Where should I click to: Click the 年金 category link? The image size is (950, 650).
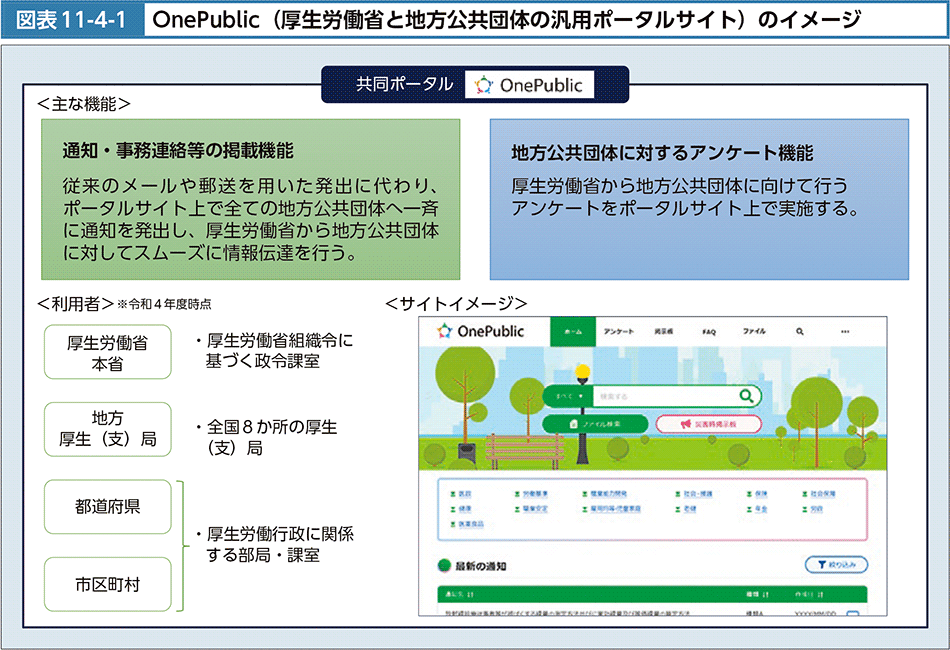(762, 508)
